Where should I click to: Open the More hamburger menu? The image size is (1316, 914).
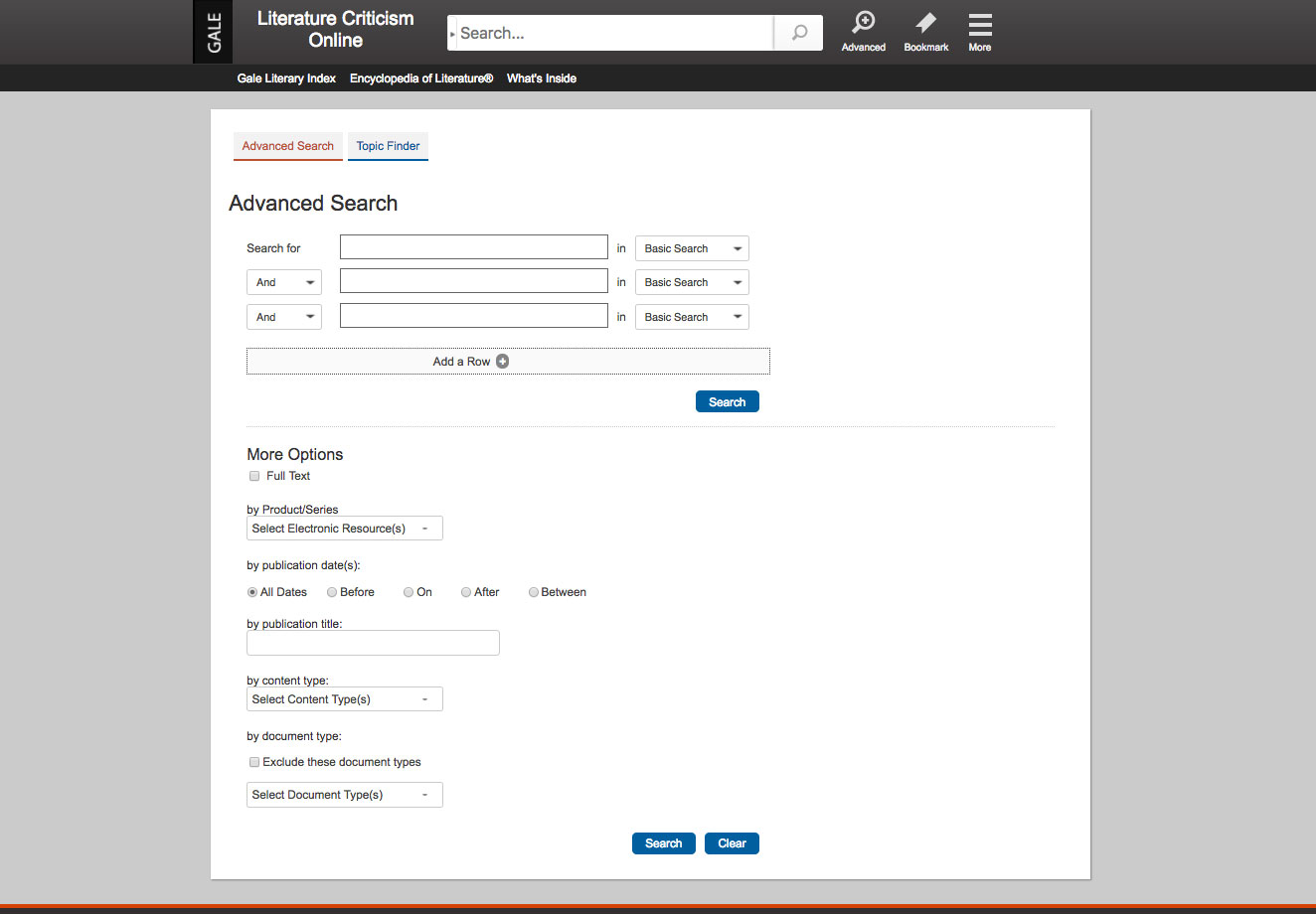click(980, 32)
